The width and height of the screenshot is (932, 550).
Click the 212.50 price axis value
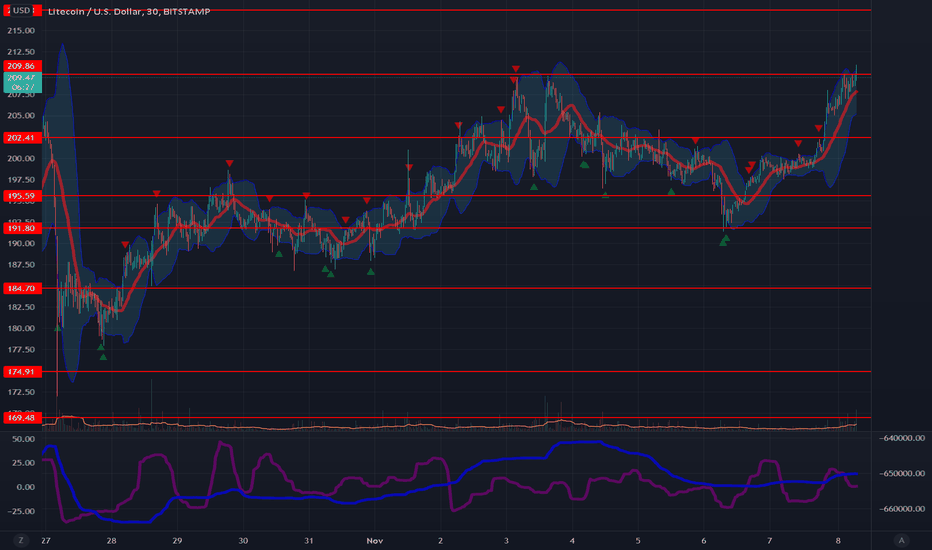21,52
